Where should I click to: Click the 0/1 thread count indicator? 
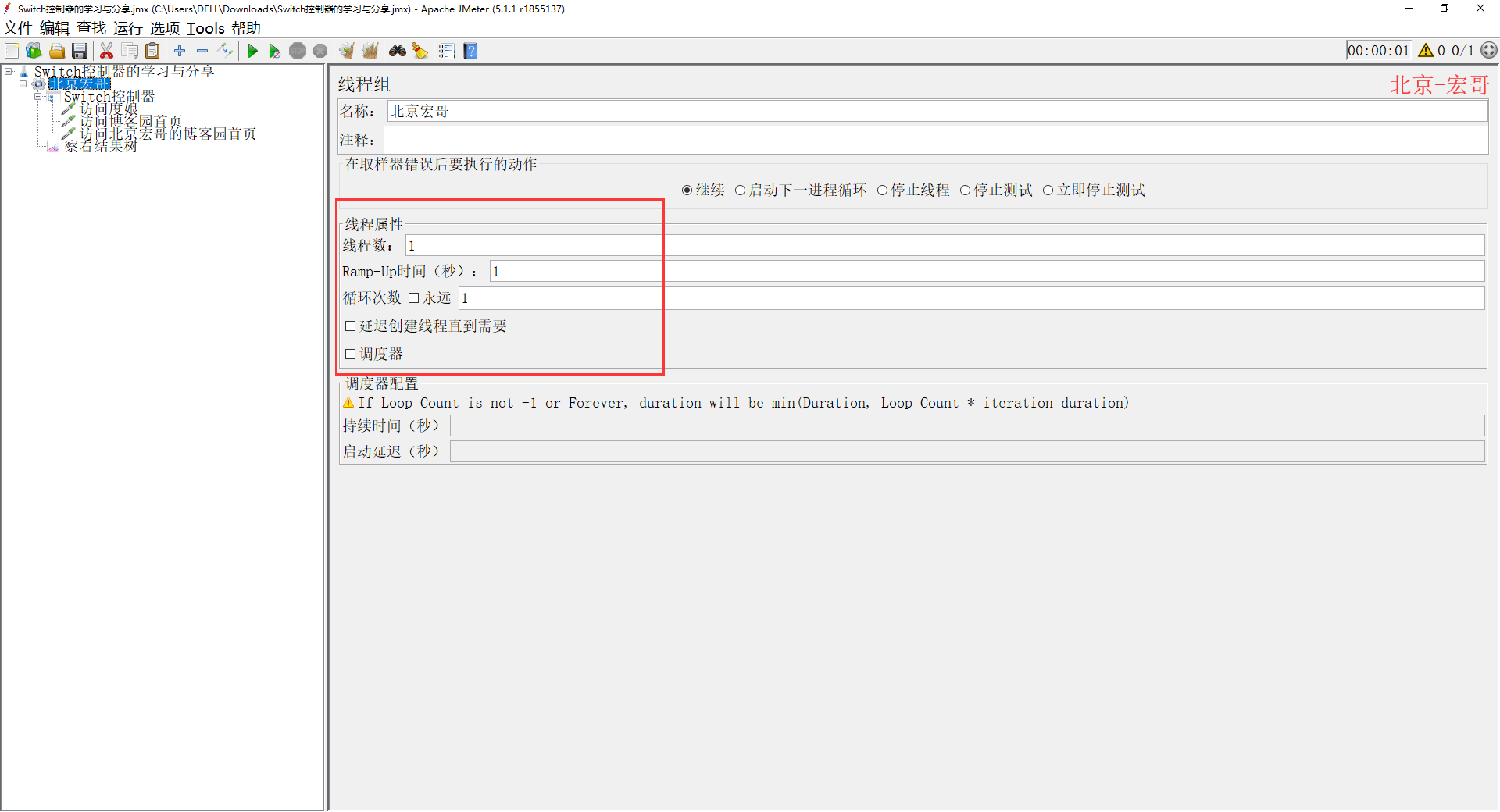coord(1462,51)
